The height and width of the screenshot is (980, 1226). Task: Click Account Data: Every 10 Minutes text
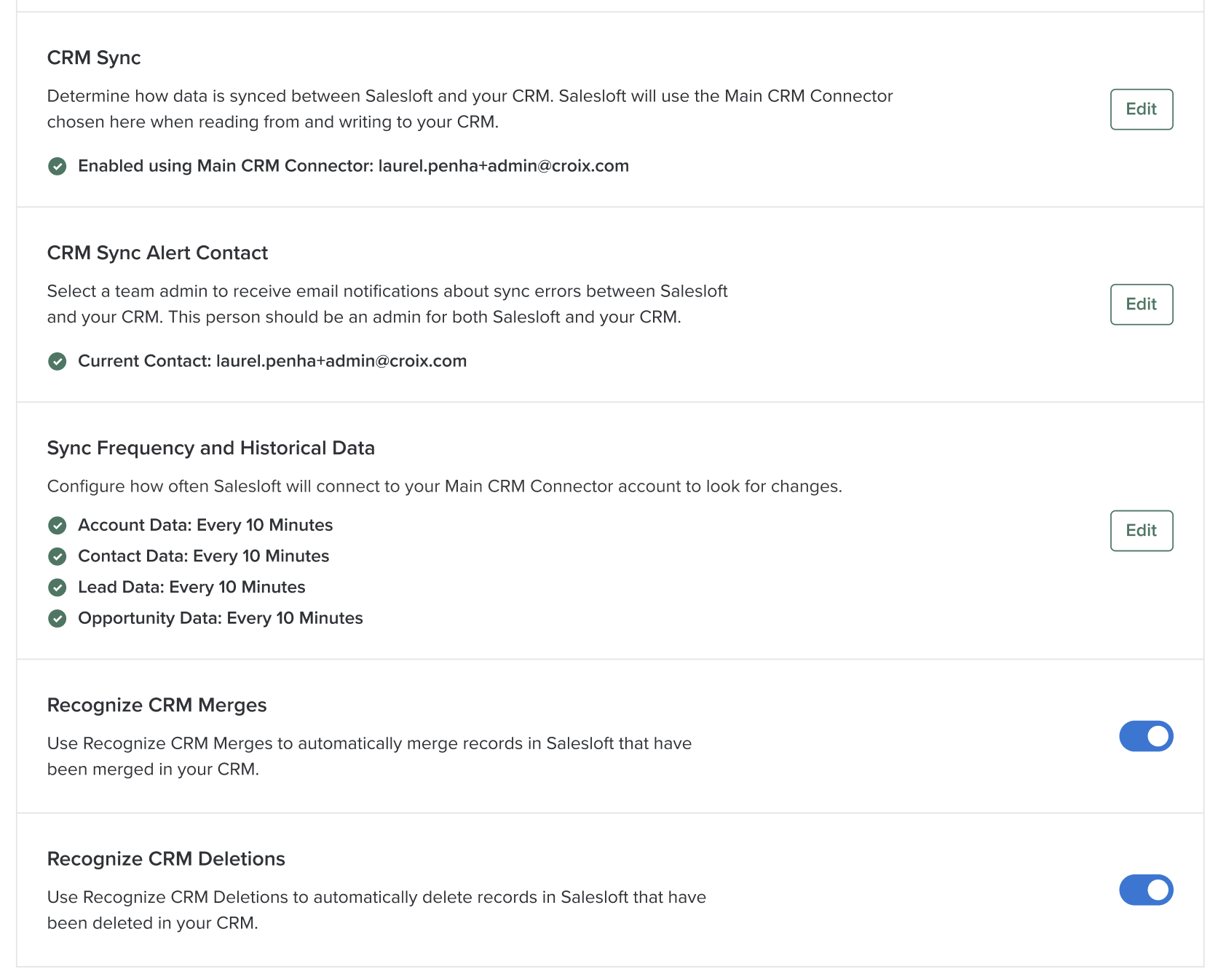coord(205,525)
